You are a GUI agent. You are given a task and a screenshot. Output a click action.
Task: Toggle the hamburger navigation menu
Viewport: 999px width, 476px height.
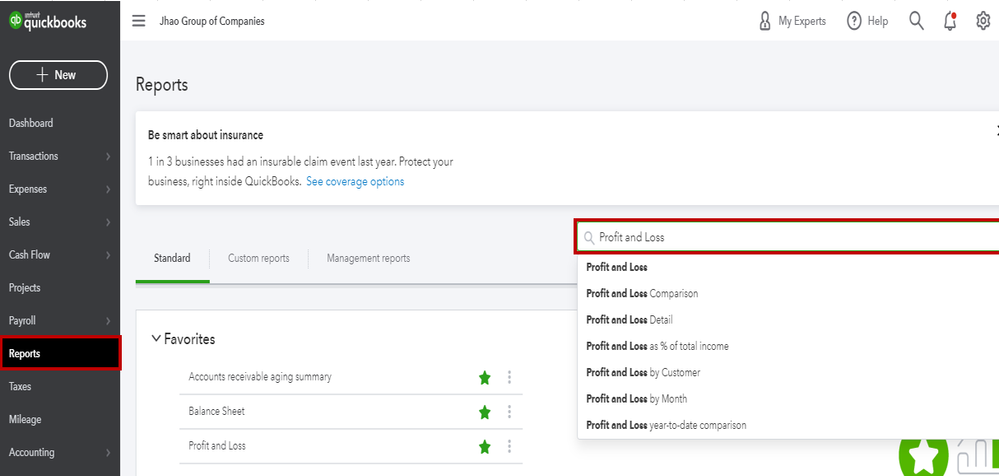pyautogui.click(x=139, y=21)
